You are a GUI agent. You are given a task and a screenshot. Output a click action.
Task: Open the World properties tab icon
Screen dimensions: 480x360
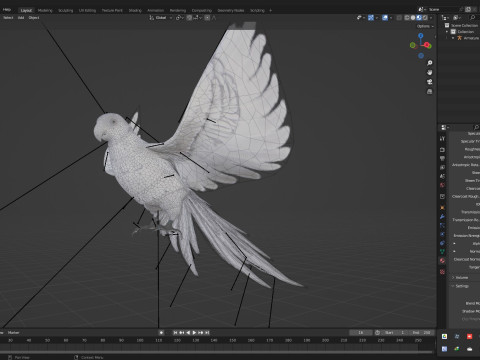(x=442, y=185)
